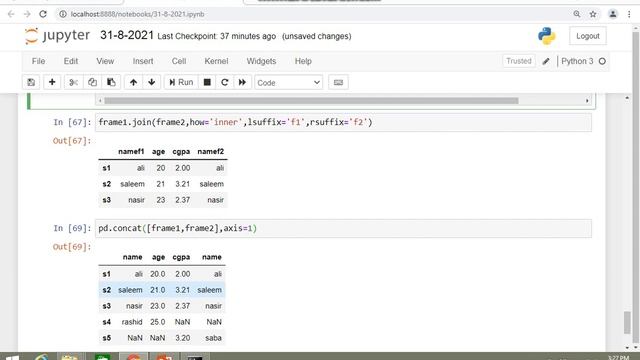This screenshot has height=360, width=640.
Task: Reload the page
Action: pos(43,14)
